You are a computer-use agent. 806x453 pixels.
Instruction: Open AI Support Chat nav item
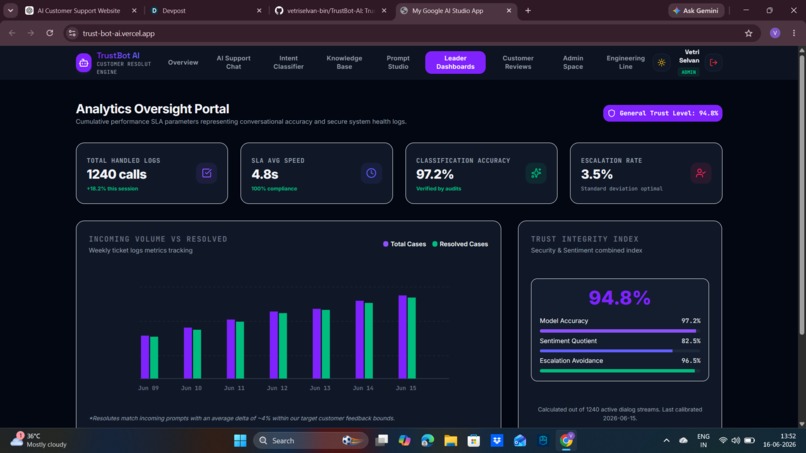point(233,62)
